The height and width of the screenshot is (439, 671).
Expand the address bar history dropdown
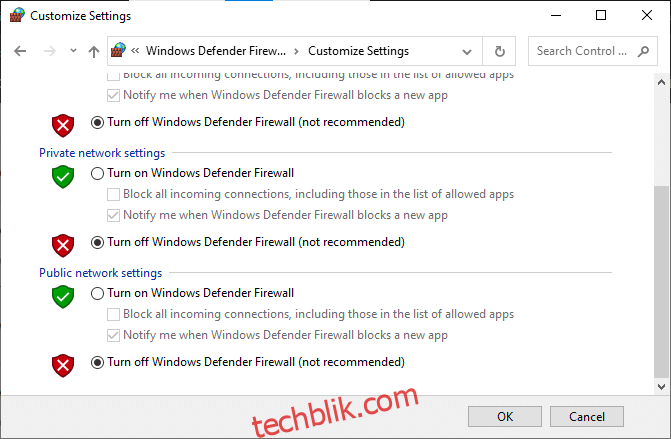click(467, 52)
